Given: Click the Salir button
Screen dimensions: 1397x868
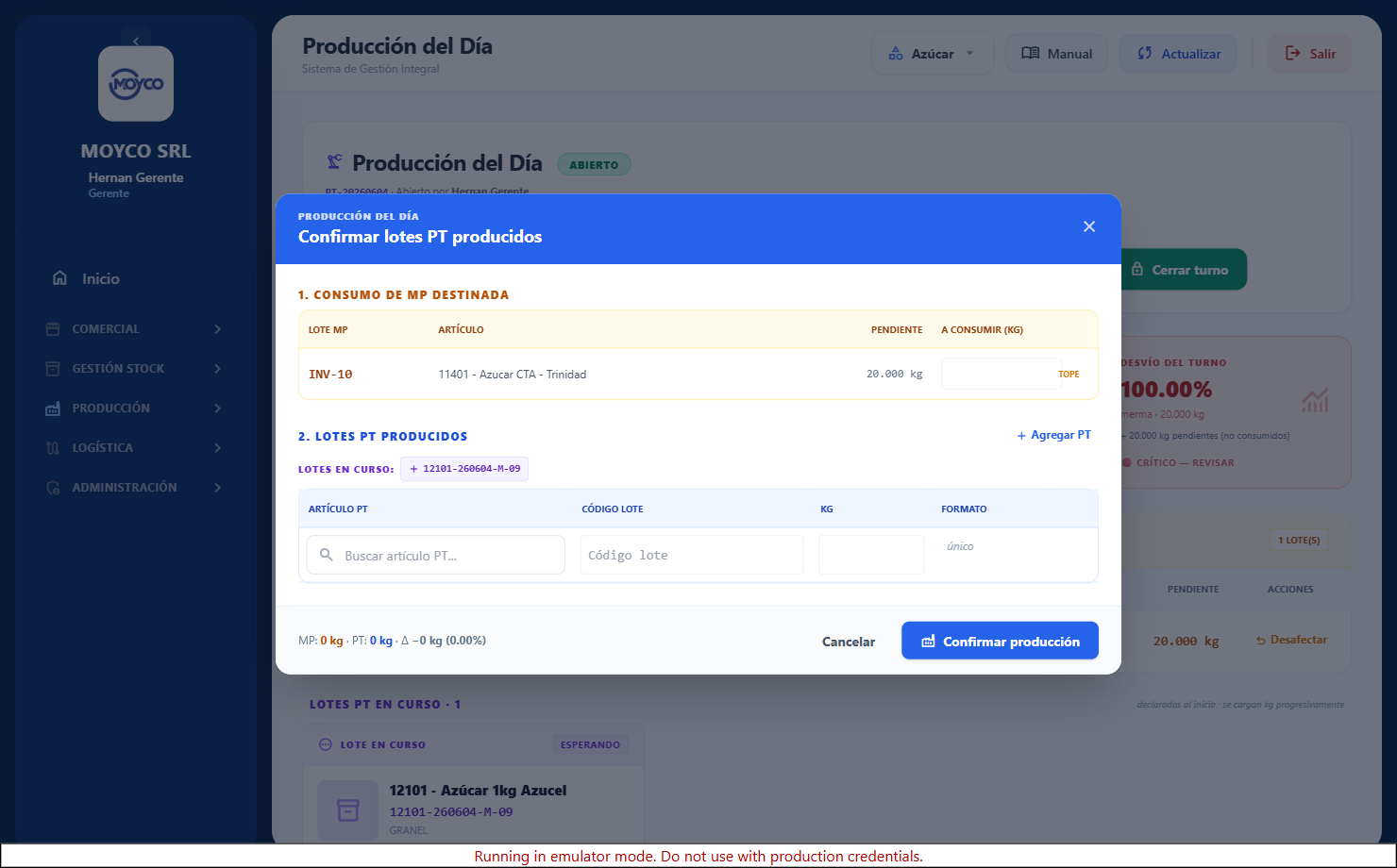Looking at the screenshot, I should coord(1309,54).
